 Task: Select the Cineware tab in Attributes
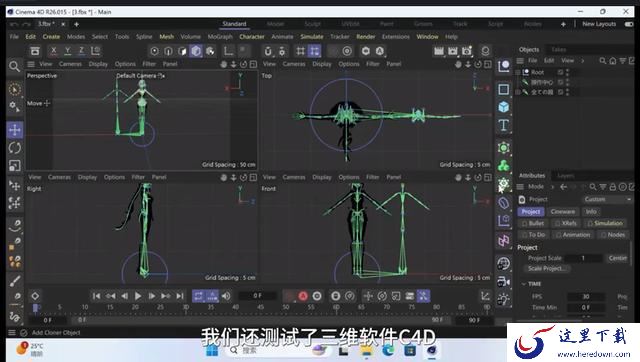(x=562, y=211)
